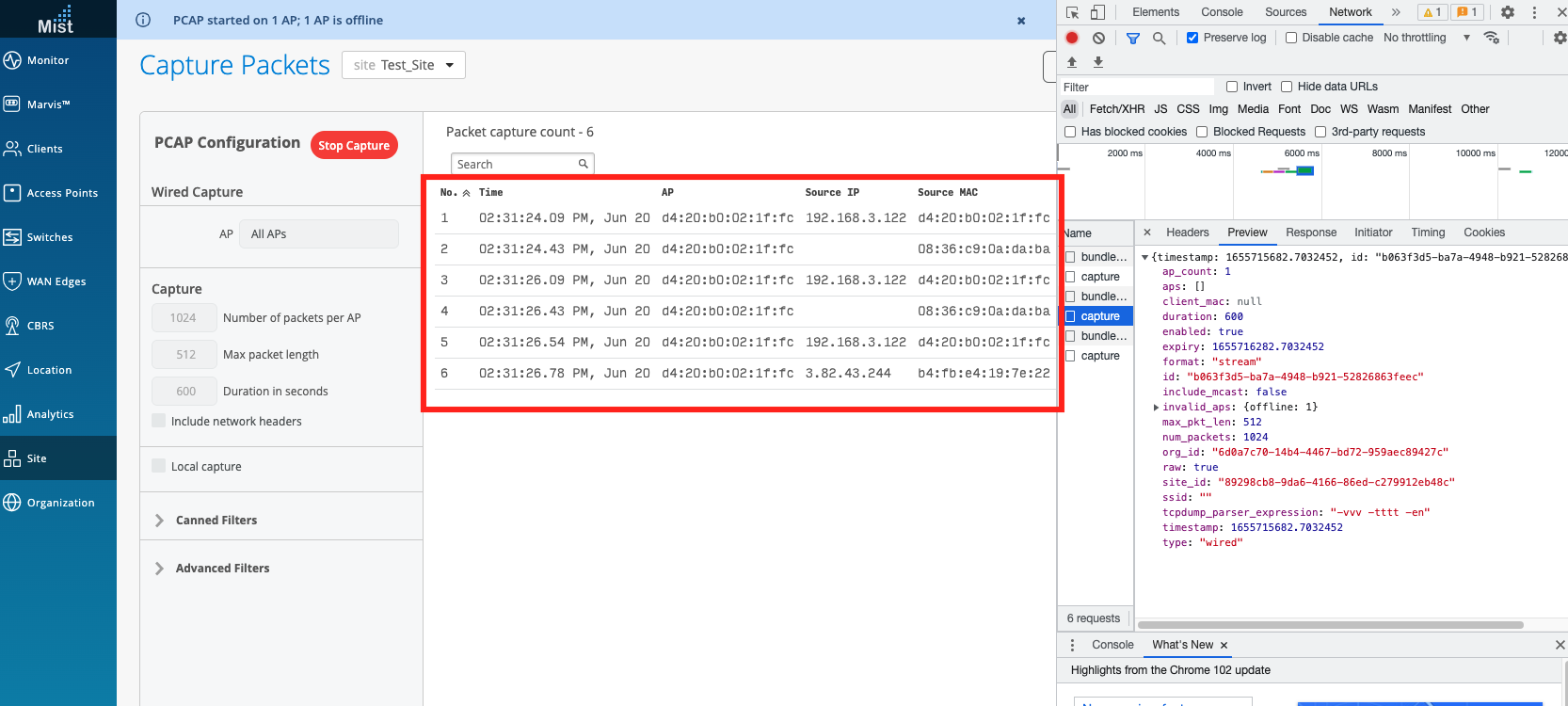Click the inspect element picker icon
The image size is (1568, 706).
pyautogui.click(x=1073, y=12)
